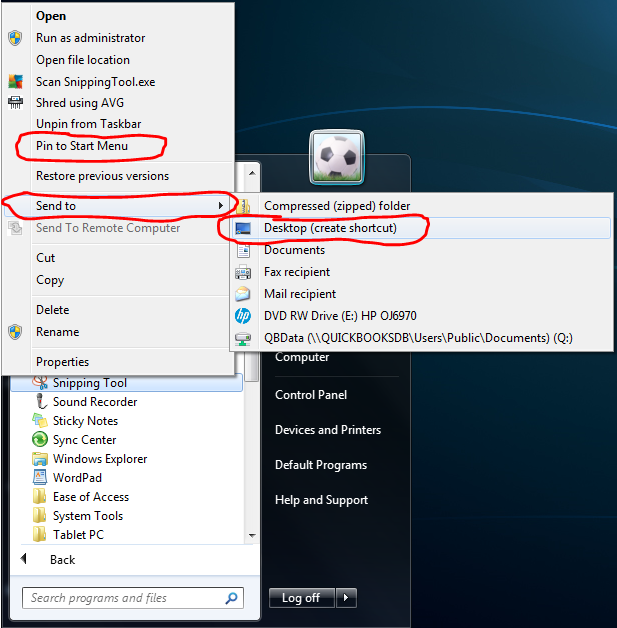Click the Sound Recorder microphone icon
Viewport: 617px width, 628px height.
click(40, 401)
